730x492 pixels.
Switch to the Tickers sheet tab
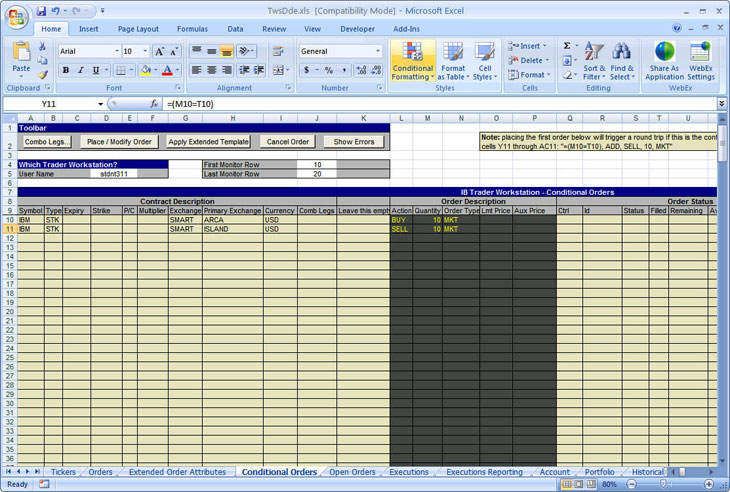point(63,472)
